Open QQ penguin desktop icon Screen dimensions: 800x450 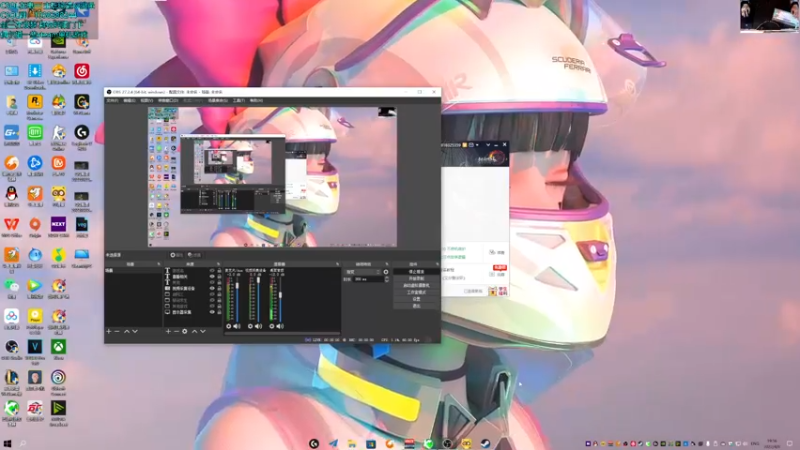click(x=11, y=193)
